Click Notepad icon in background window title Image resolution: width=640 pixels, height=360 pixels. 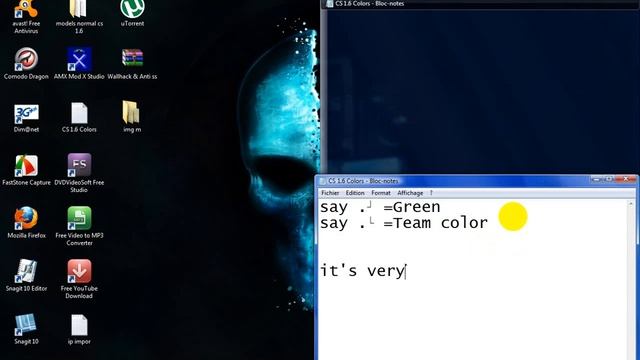tap(329, 4)
